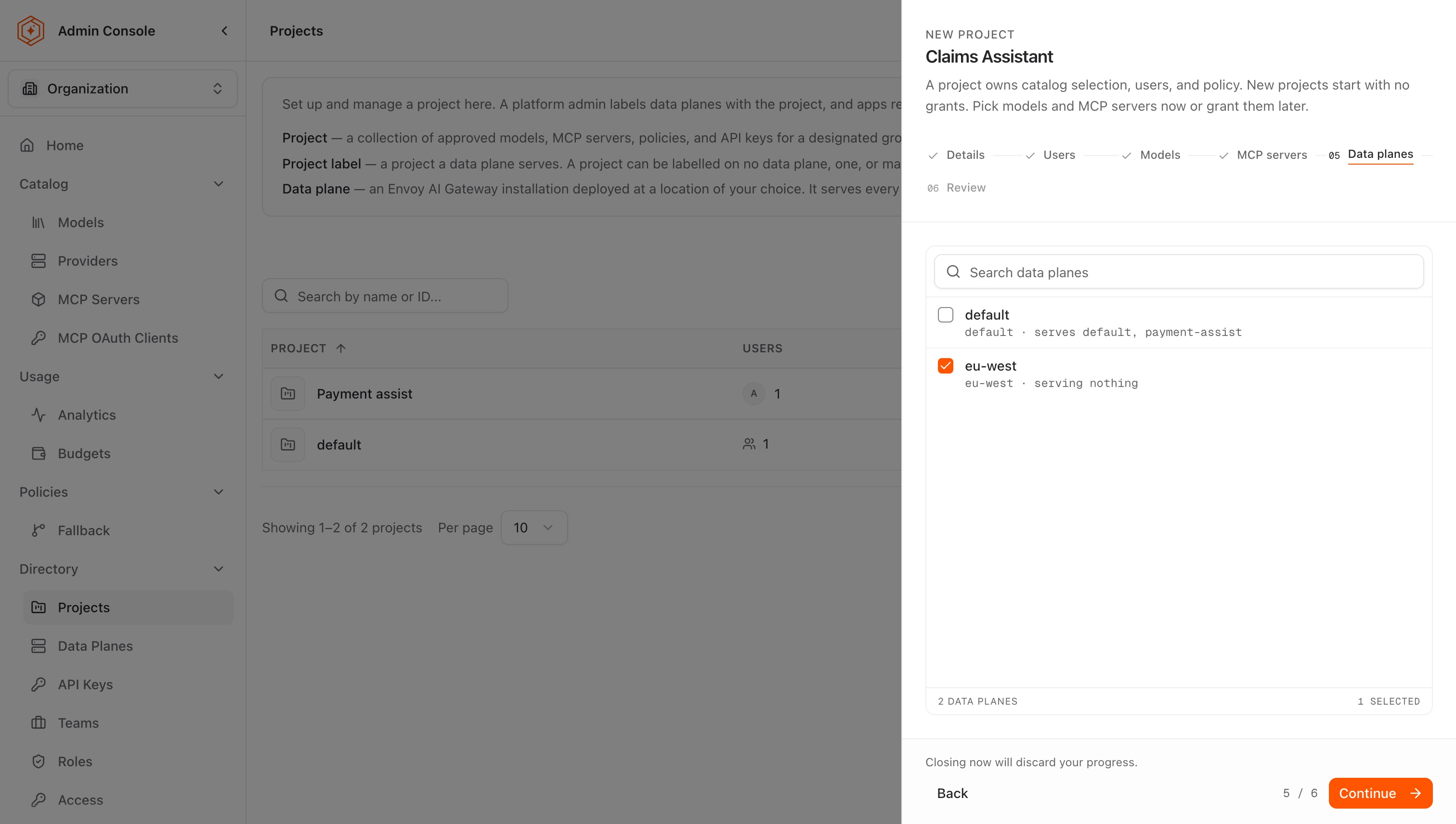
Task: Click the USERS column header
Action: [762, 348]
